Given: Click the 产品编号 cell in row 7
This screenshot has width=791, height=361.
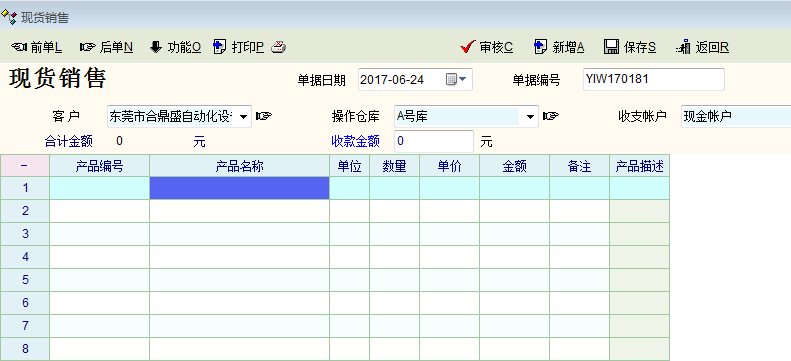Looking at the screenshot, I should click(x=99, y=326).
